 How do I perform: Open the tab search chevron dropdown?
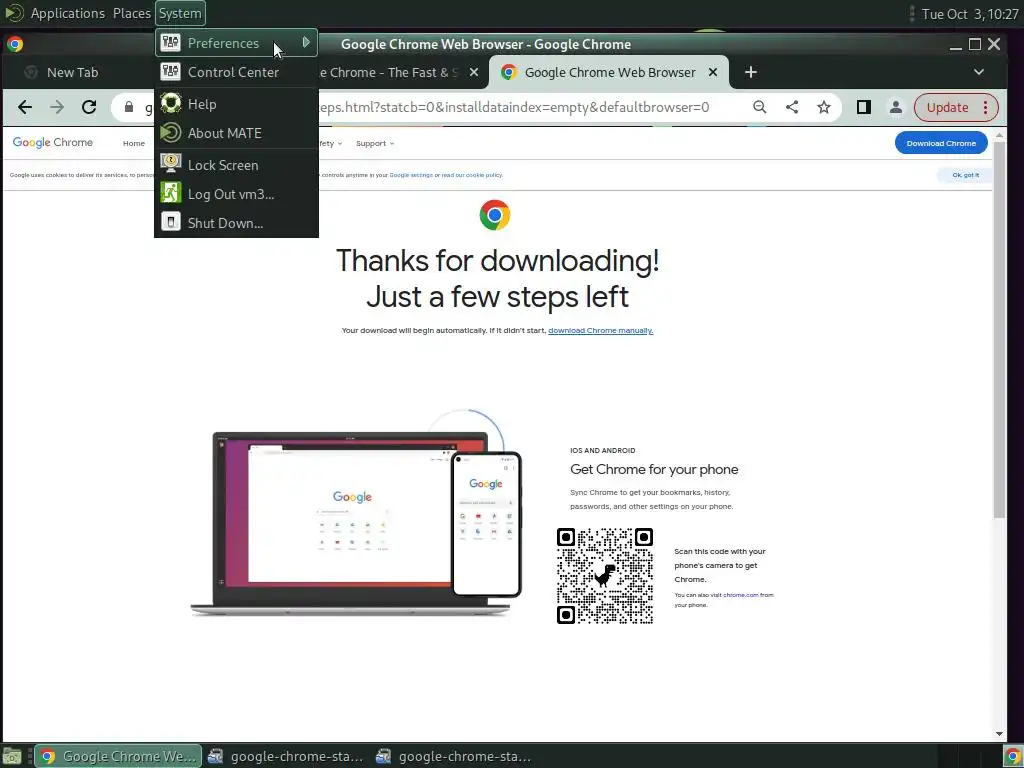pos(978,72)
